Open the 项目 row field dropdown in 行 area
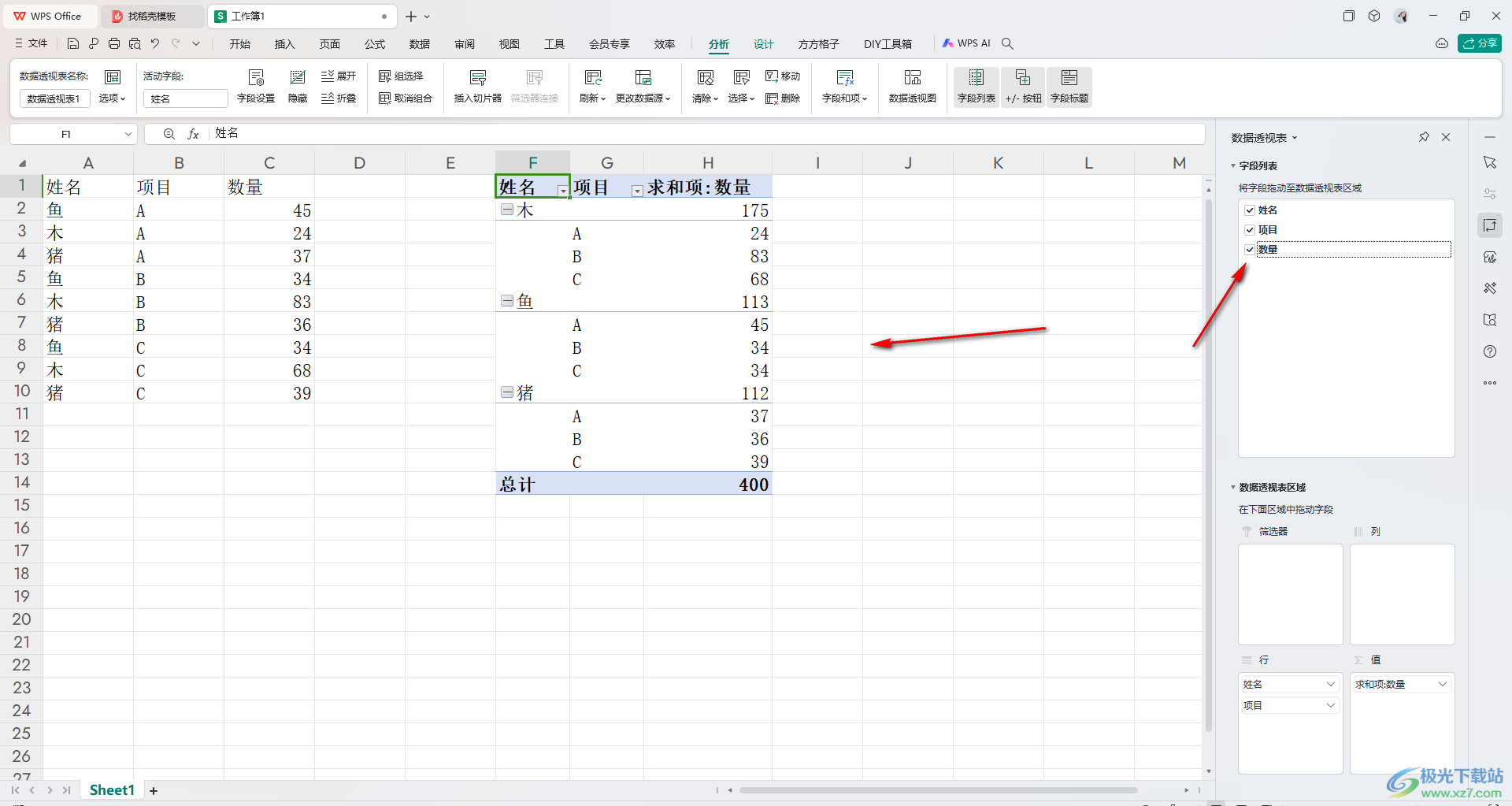 pyautogui.click(x=1330, y=706)
